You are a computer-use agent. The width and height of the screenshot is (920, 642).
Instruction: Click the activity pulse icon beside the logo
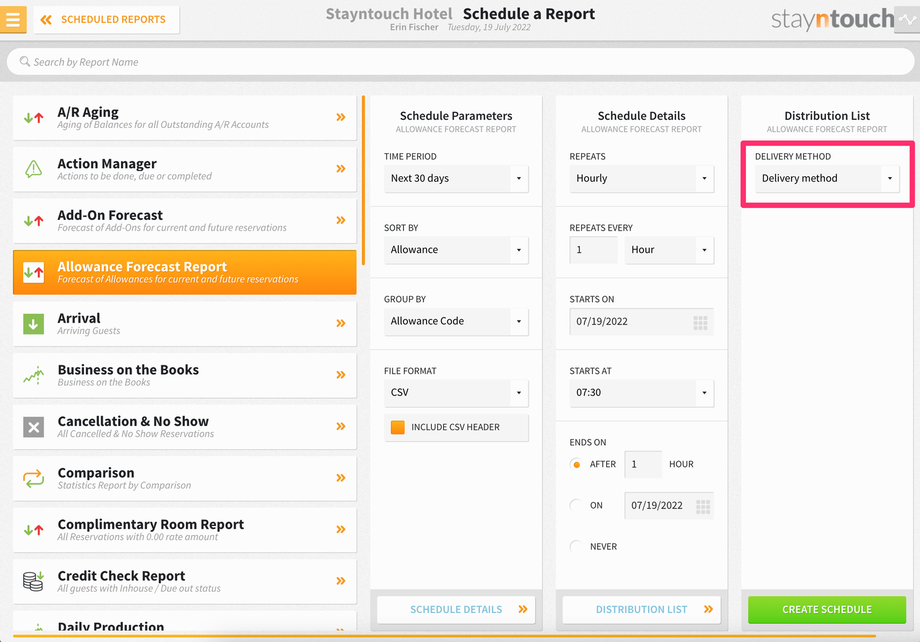pos(907,19)
